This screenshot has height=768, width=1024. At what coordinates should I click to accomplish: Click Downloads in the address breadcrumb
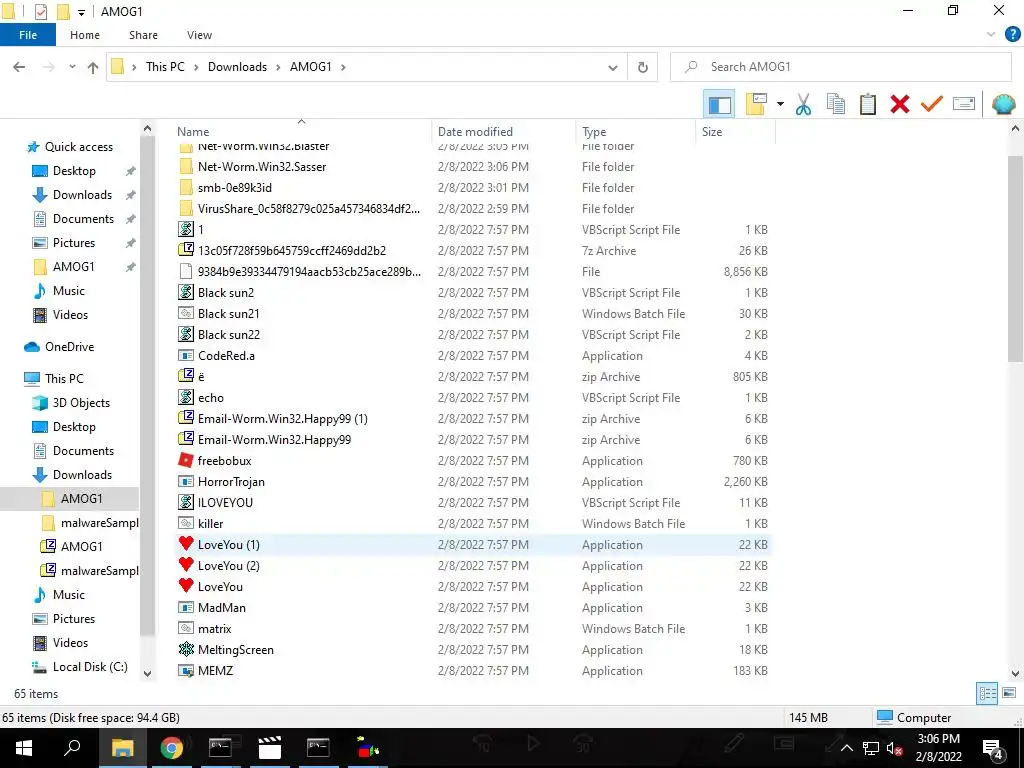pyautogui.click(x=237, y=67)
